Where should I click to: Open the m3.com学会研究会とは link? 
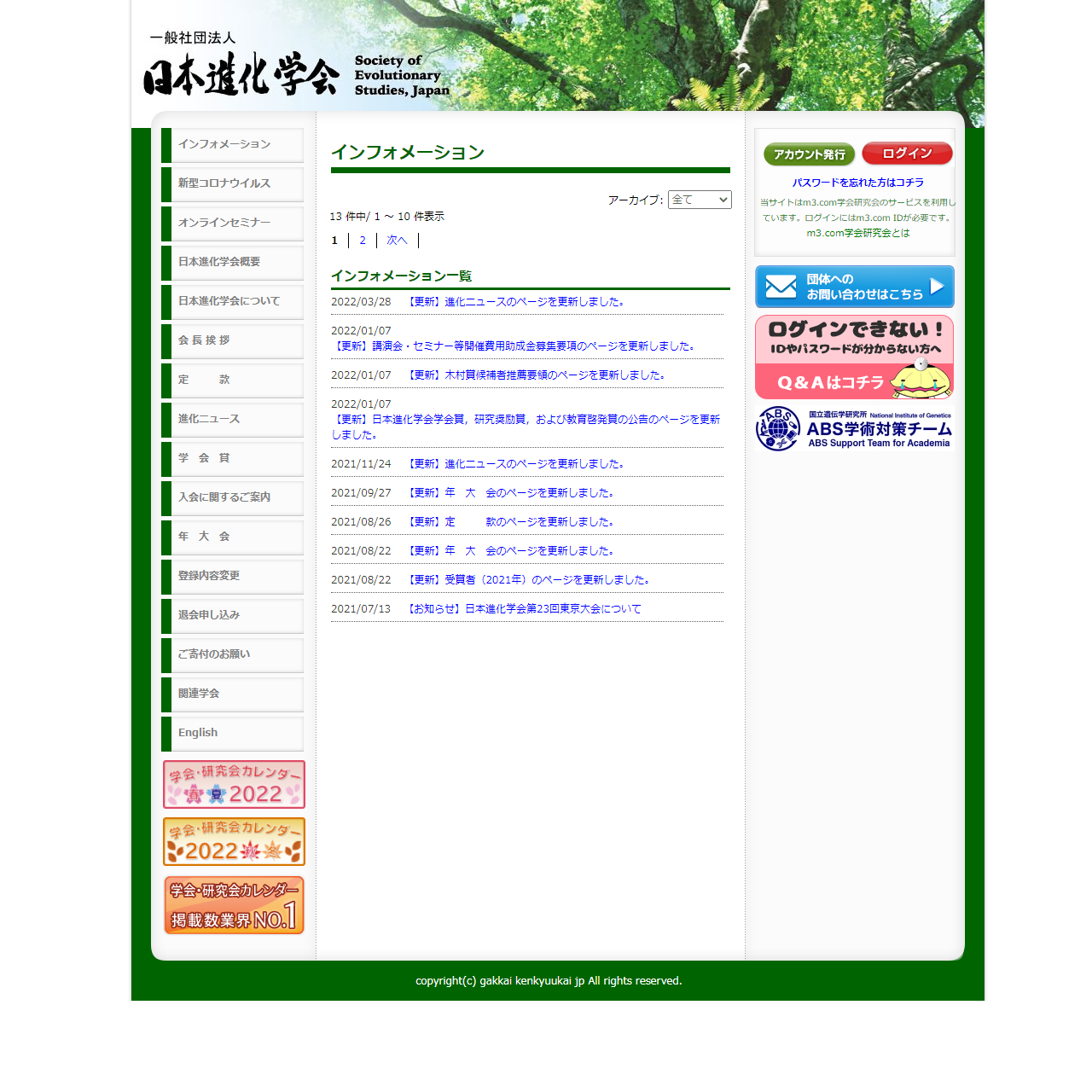[857, 233]
